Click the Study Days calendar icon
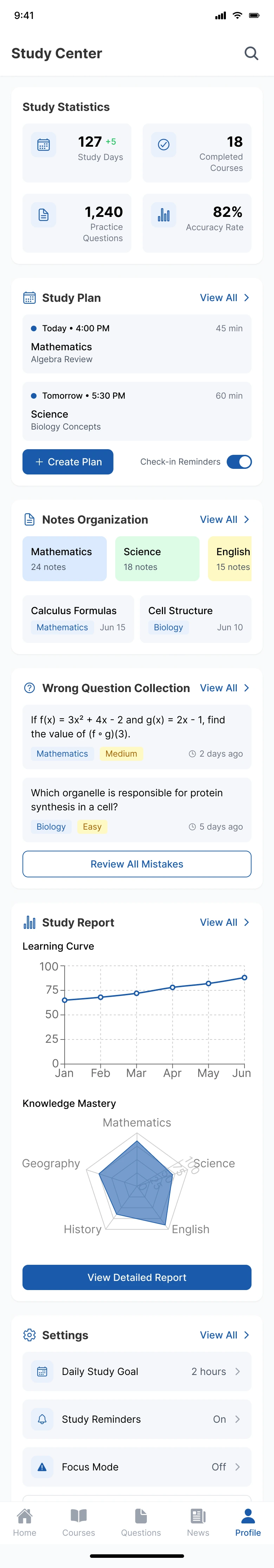This screenshot has width=274, height=1568. pyautogui.click(x=43, y=145)
